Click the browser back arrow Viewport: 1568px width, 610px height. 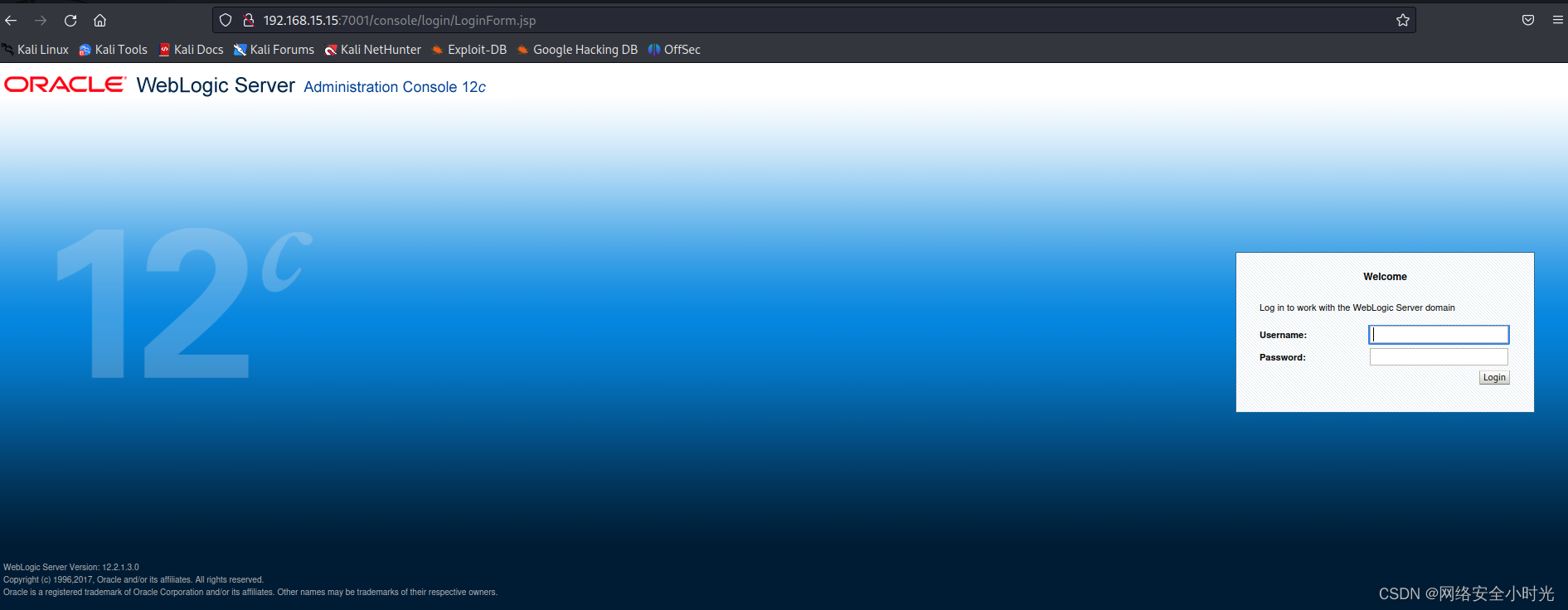pyautogui.click(x=11, y=20)
